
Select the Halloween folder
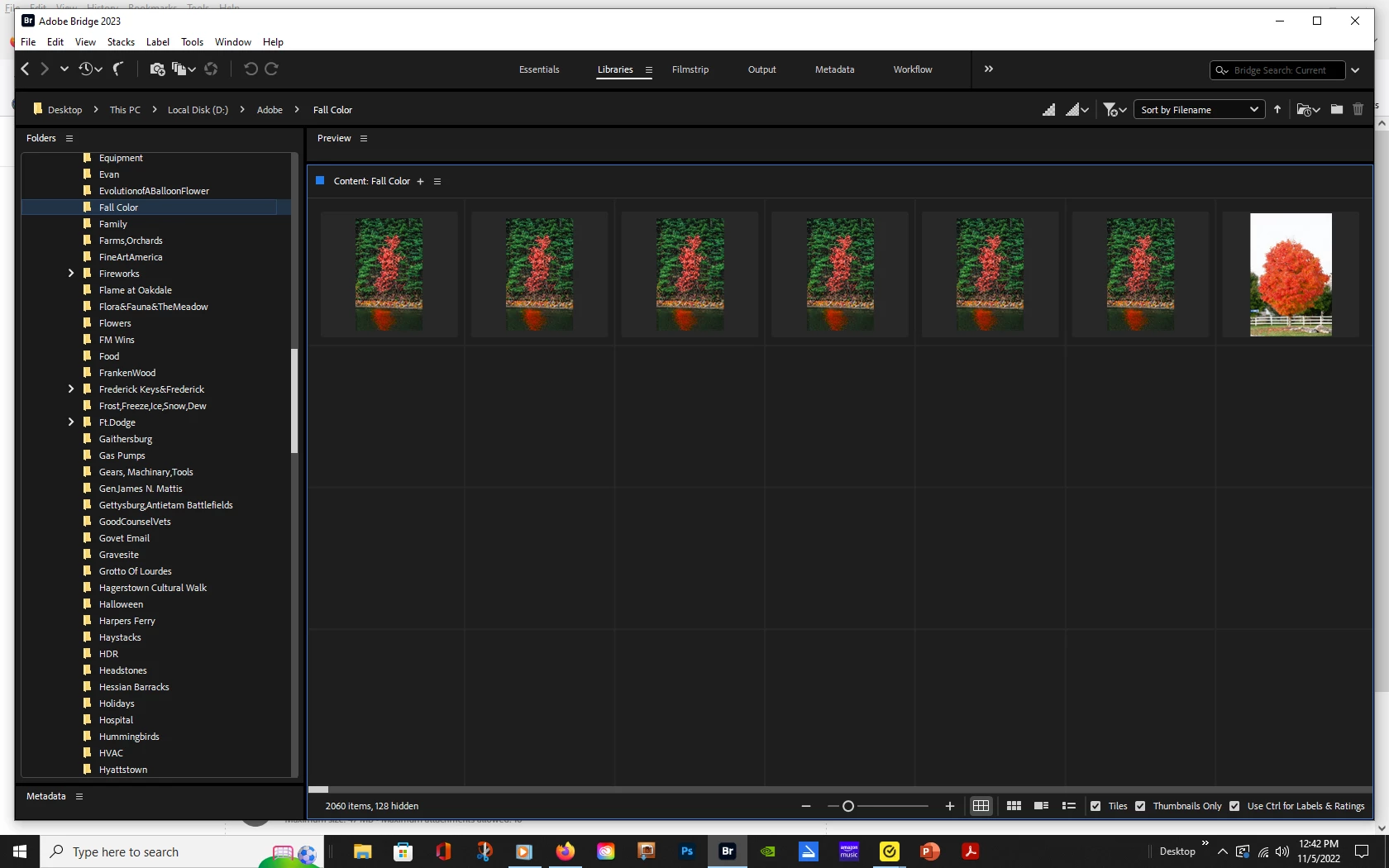[x=121, y=604]
